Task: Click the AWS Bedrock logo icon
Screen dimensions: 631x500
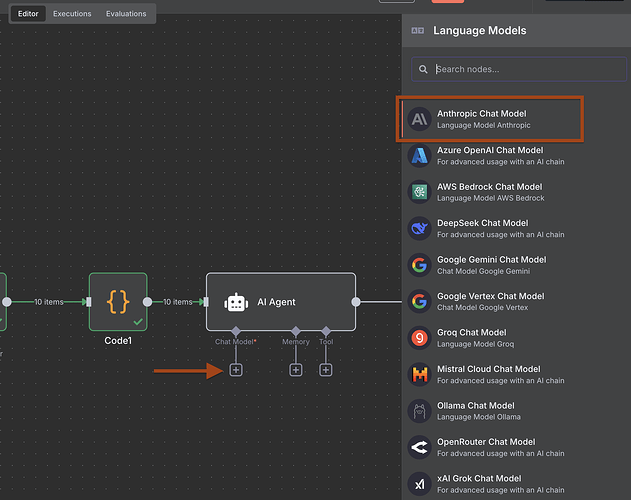Action: [419, 192]
